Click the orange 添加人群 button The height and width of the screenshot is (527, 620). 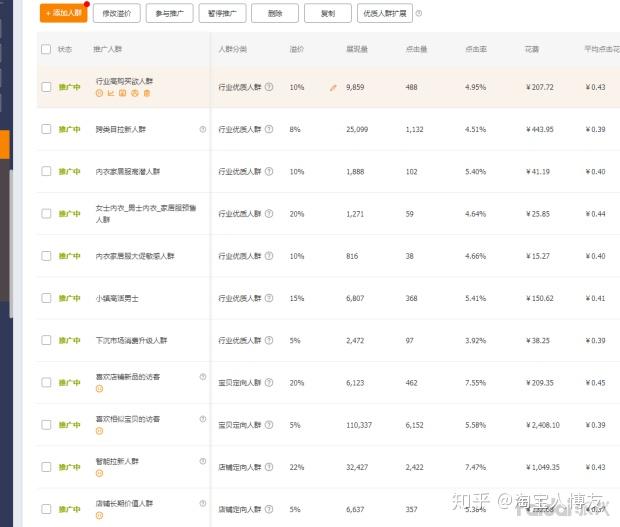[x=64, y=13]
